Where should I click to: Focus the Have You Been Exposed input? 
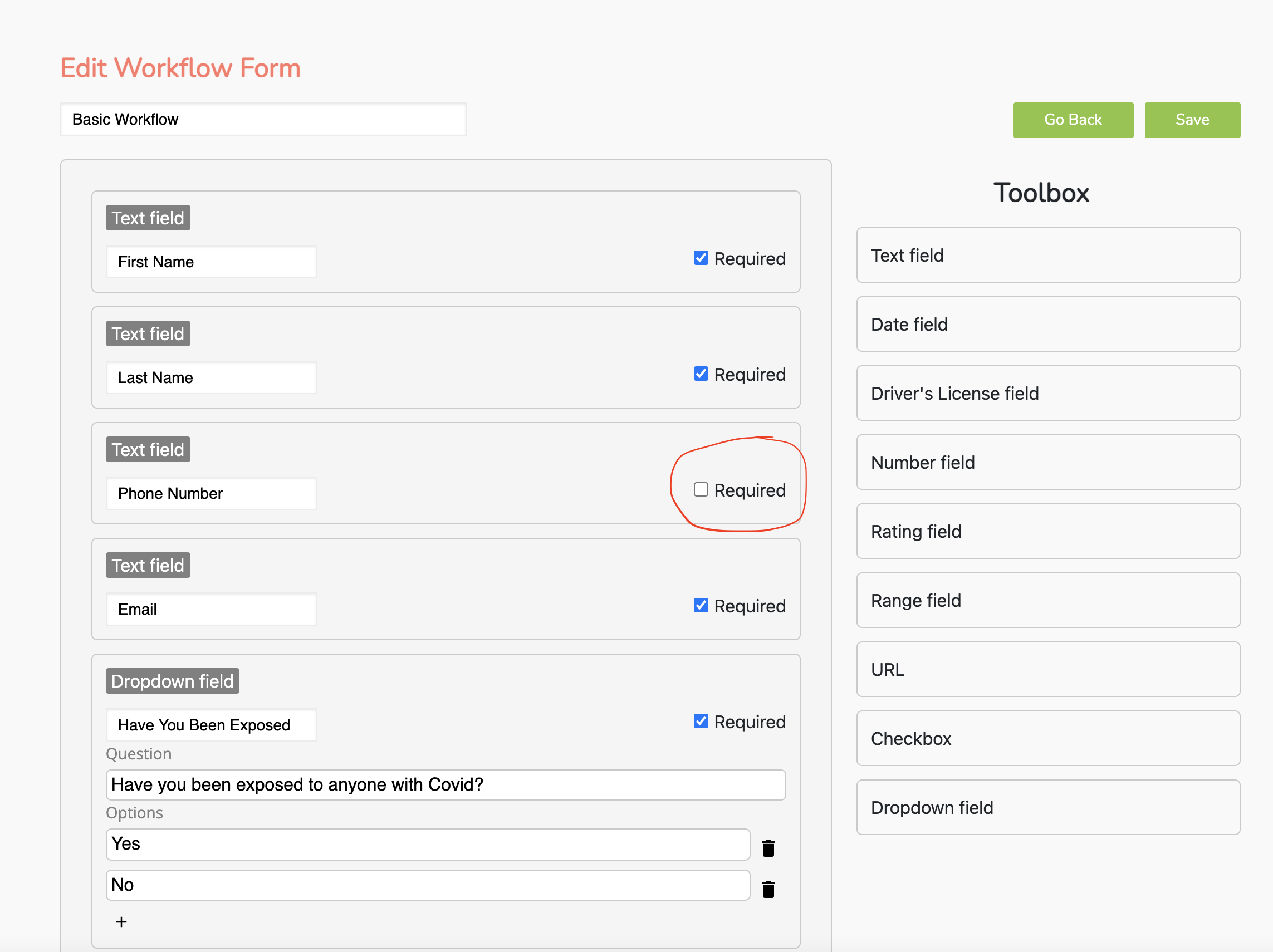pyautogui.click(x=211, y=725)
